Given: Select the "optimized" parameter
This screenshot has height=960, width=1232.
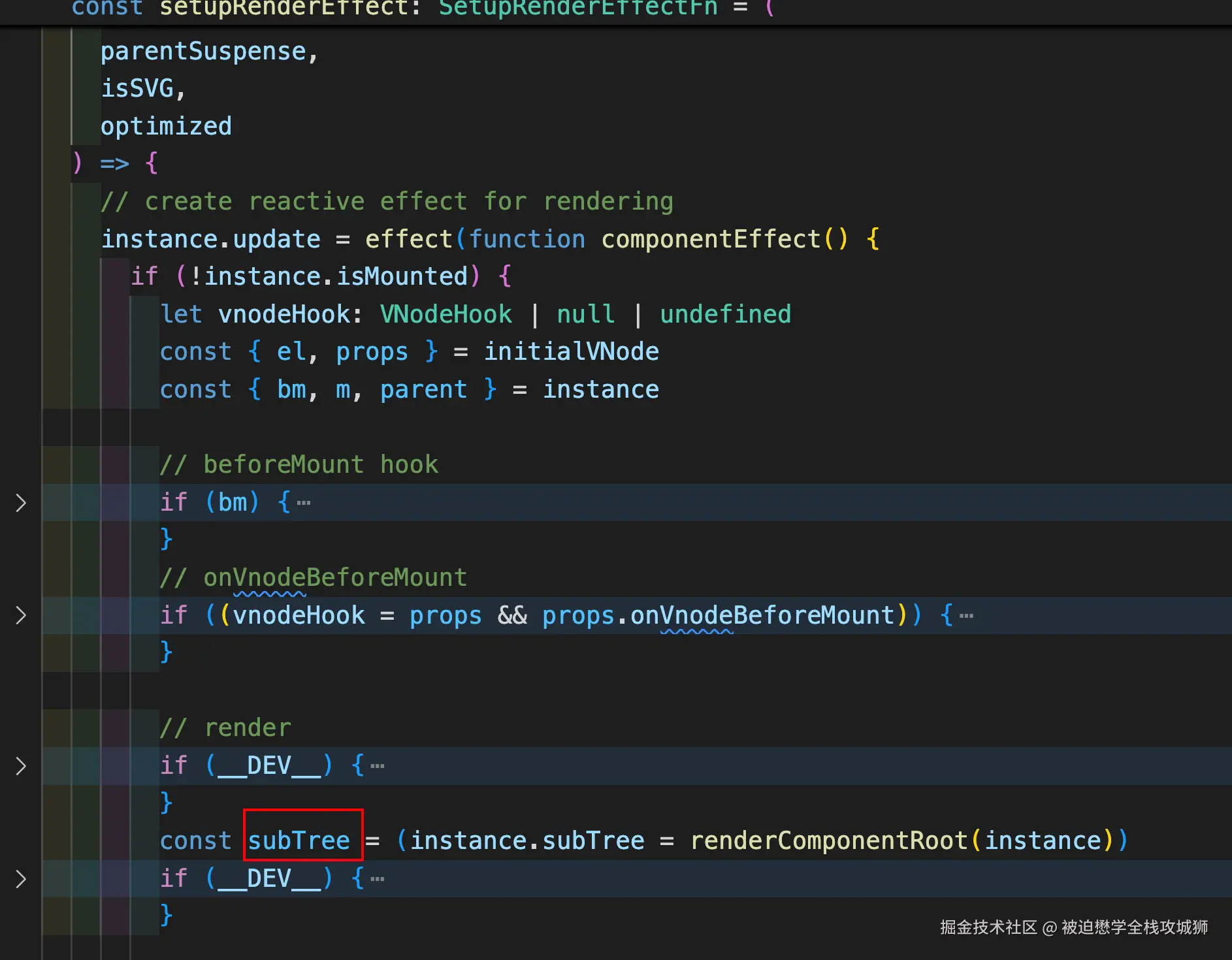Looking at the screenshot, I should click(167, 127).
